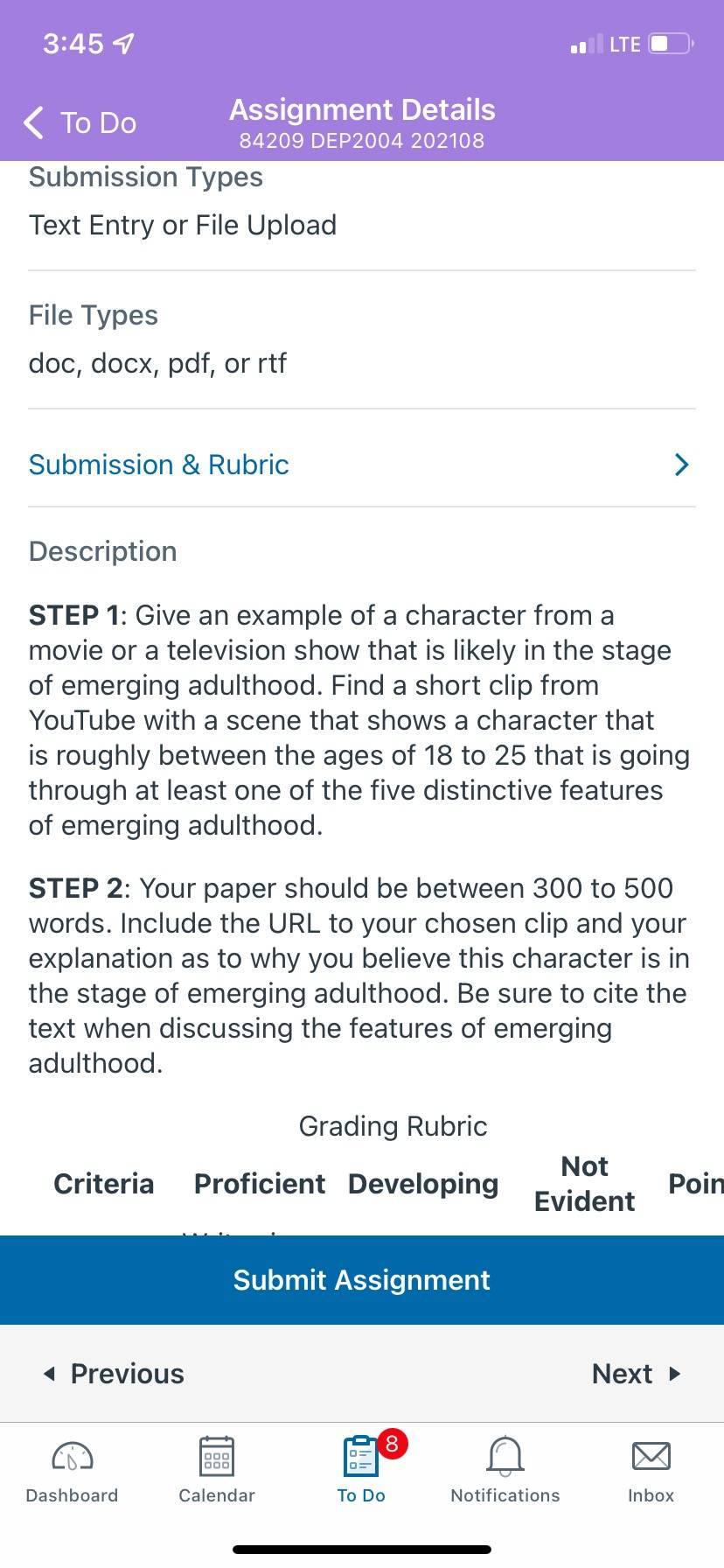The height and width of the screenshot is (1568, 724).
Task: Click the Submit Assignment button
Action: (x=362, y=1280)
